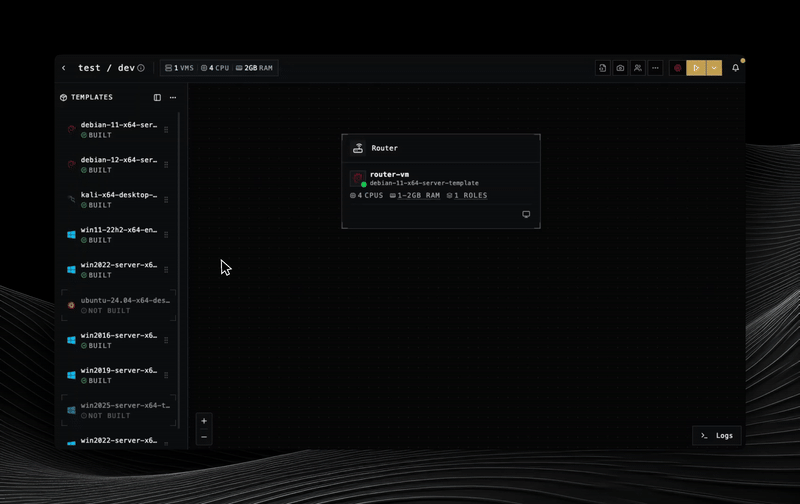Open the users icon in the toolbar

(x=637, y=68)
